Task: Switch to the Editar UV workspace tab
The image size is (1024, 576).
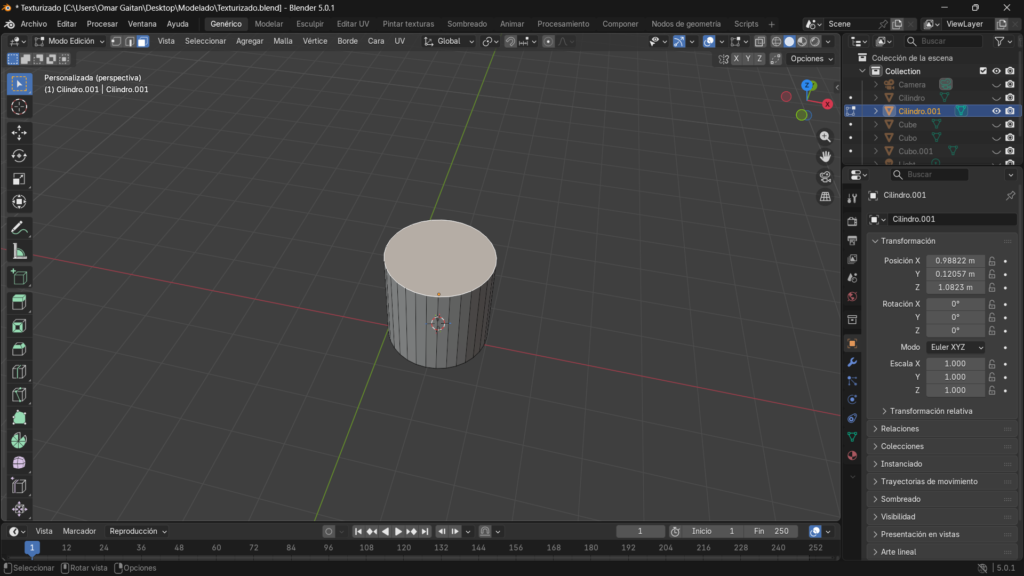Action: click(x=352, y=23)
